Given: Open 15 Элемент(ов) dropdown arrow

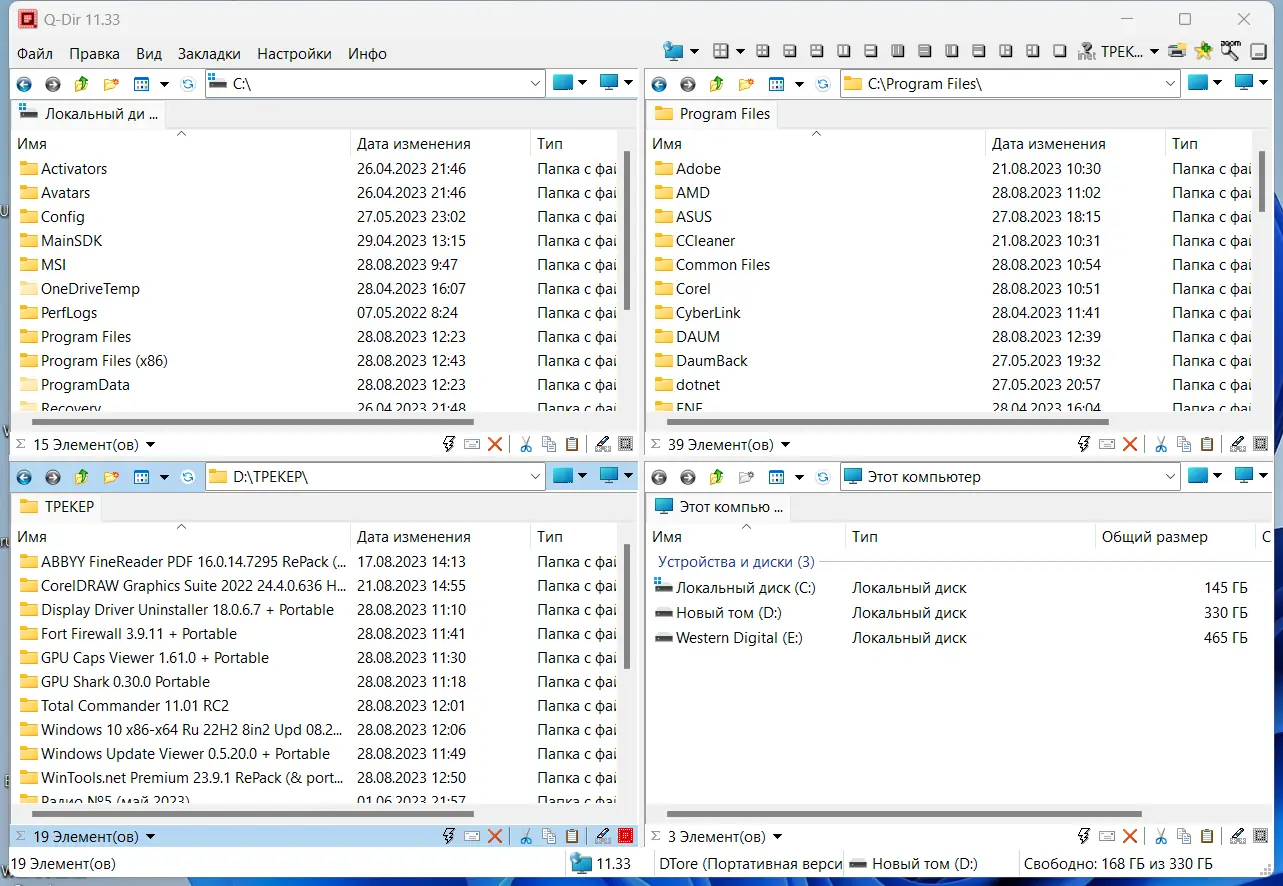Looking at the screenshot, I should click(150, 445).
